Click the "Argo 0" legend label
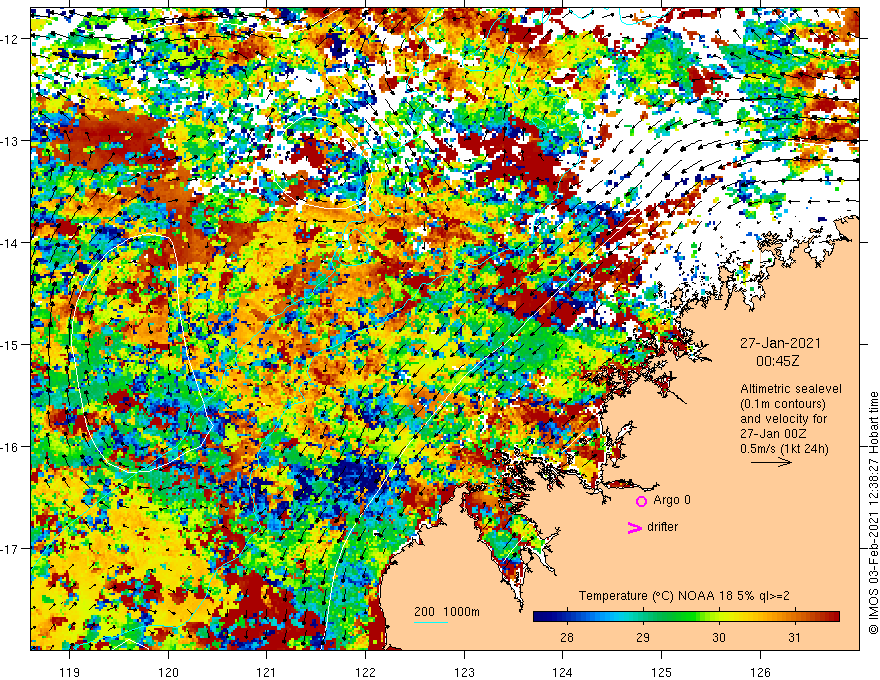Image resolution: width=880 pixels, height=680 pixels. click(672, 500)
